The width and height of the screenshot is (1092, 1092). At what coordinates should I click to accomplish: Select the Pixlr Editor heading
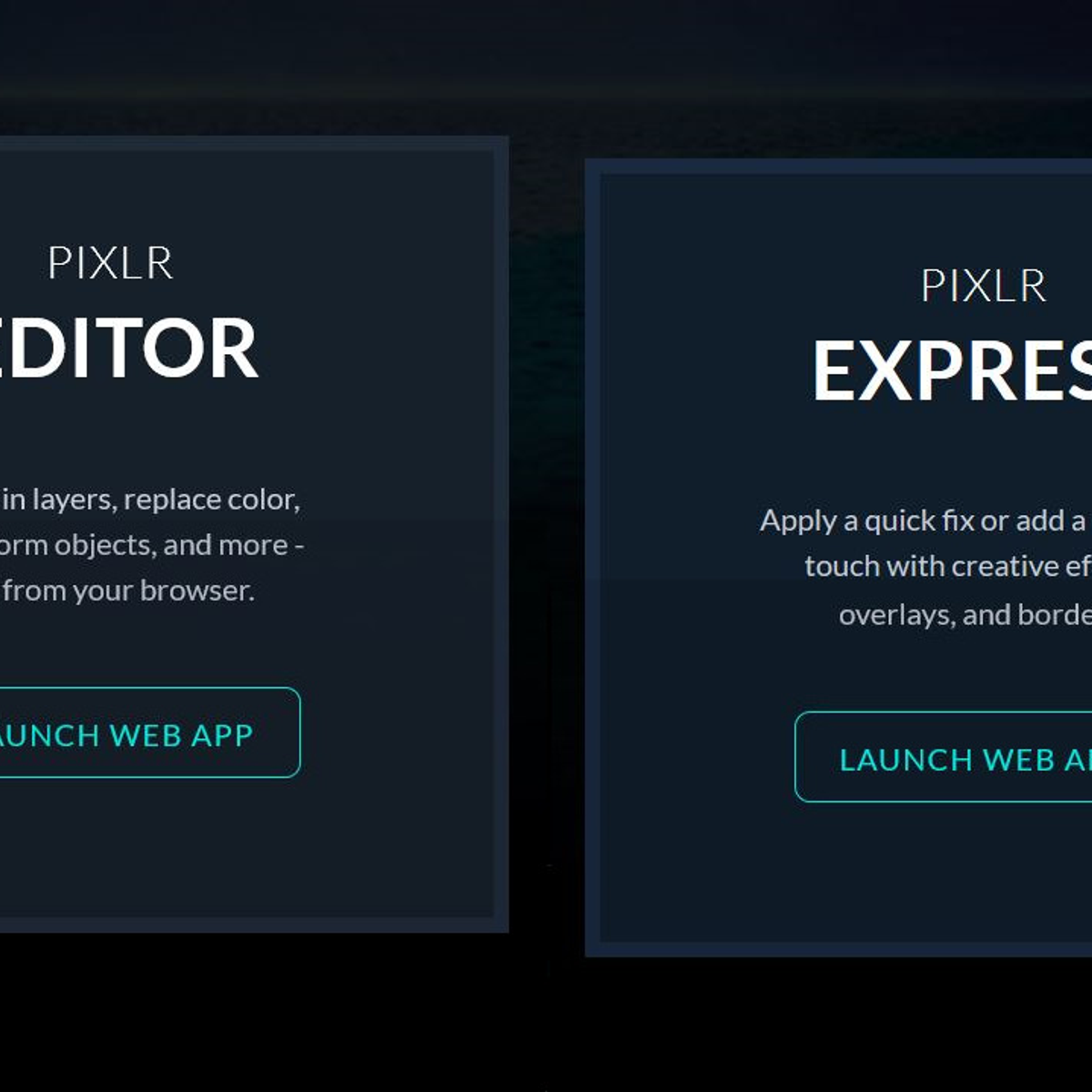128,348
